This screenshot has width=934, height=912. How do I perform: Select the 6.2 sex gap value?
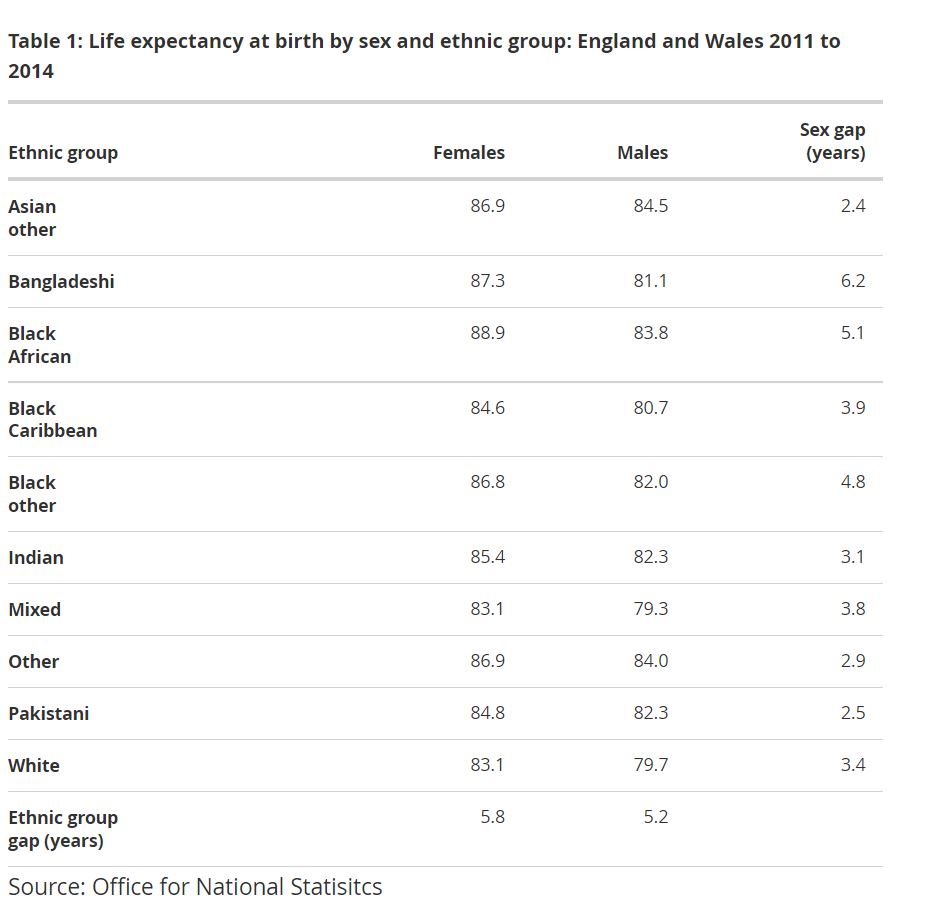coord(852,281)
